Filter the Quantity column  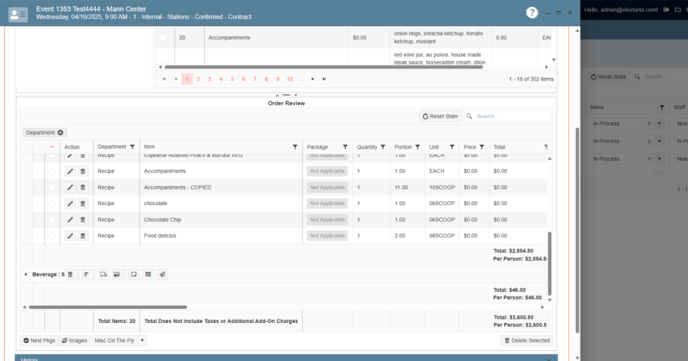[383, 147]
